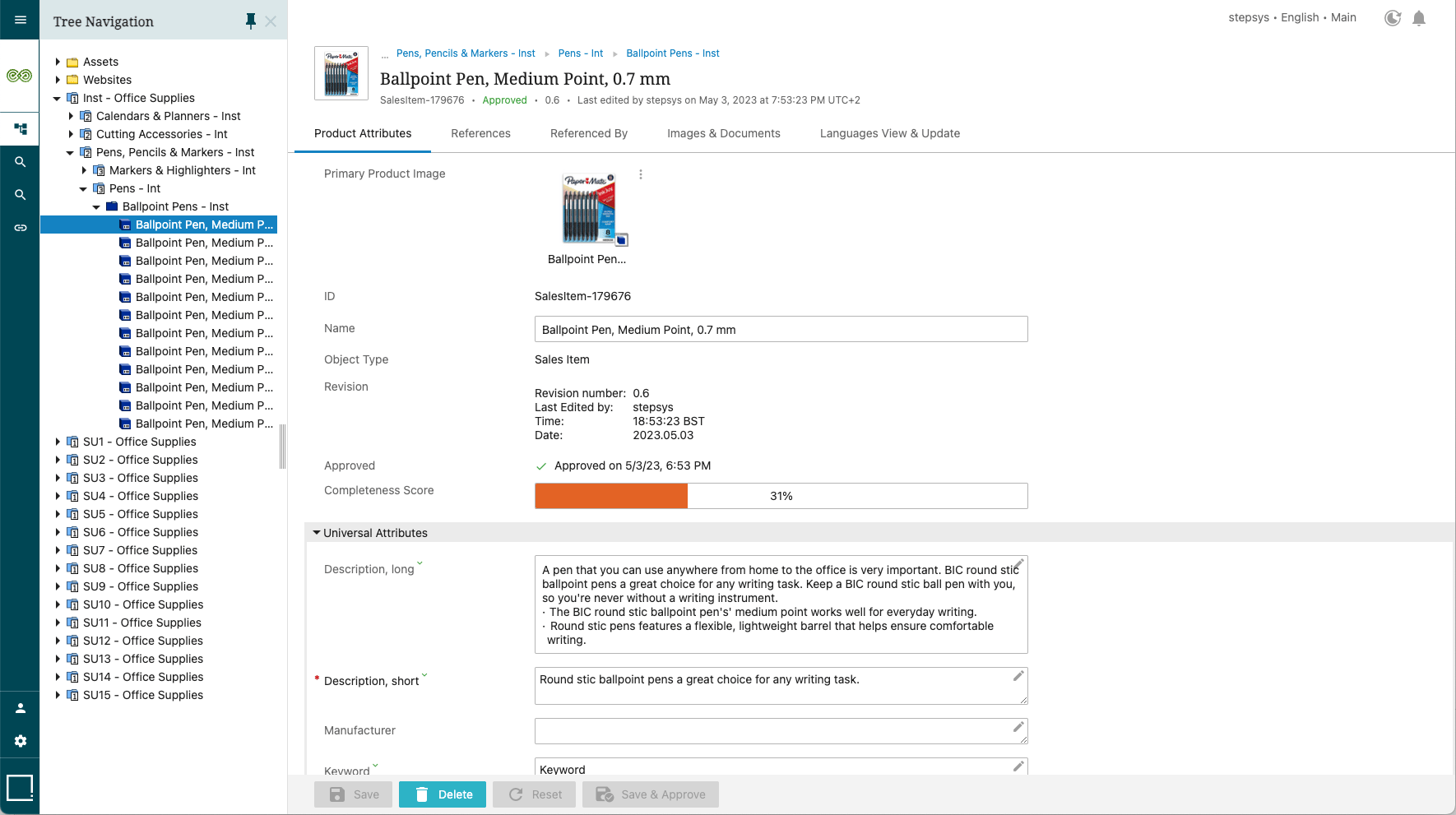Click the Delete button
Screen dimensions: 1456x815
(x=443, y=794)
